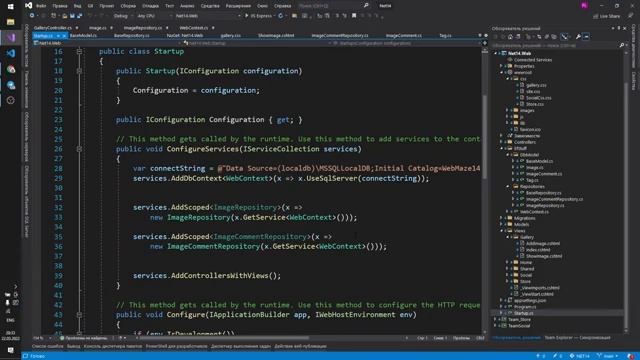
Task: Select appsettings.json in Solution Explorer
Action: coord(530,300)
